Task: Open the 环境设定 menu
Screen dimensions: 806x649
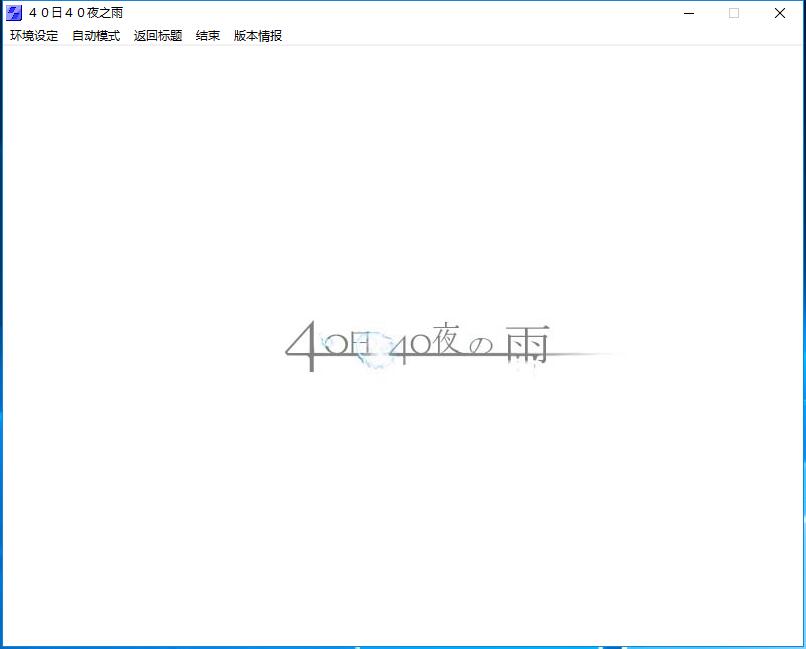Action: click(34, 36)
